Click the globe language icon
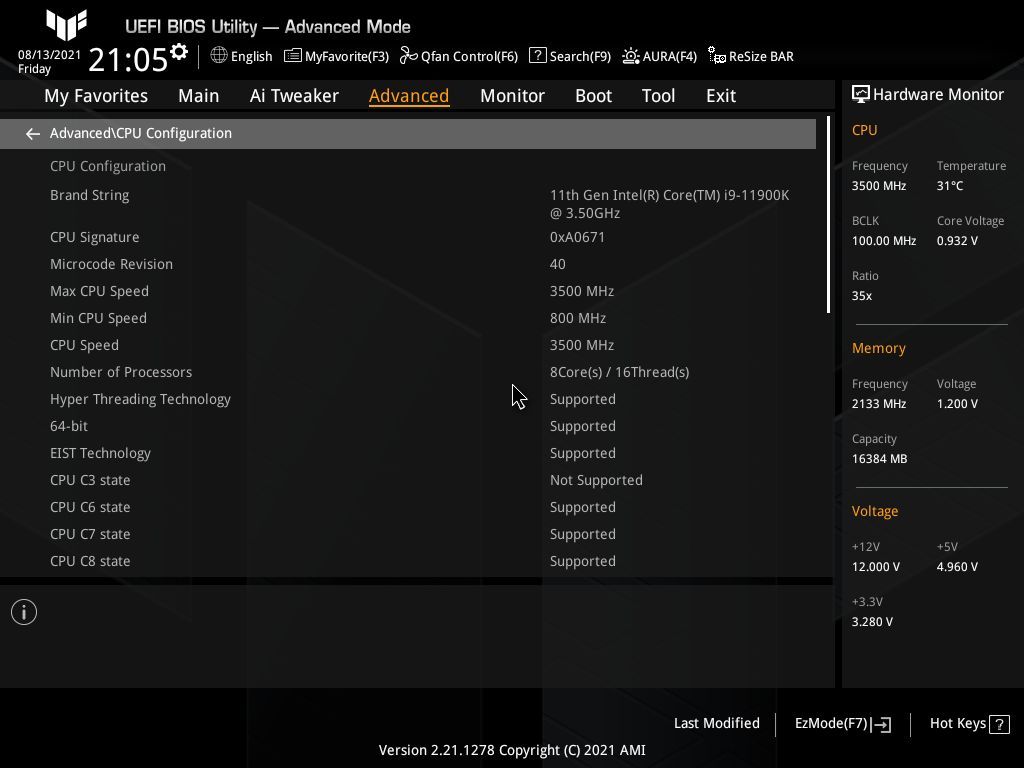1024x768 pixels. pyautogui.click(x=219, y=56)
